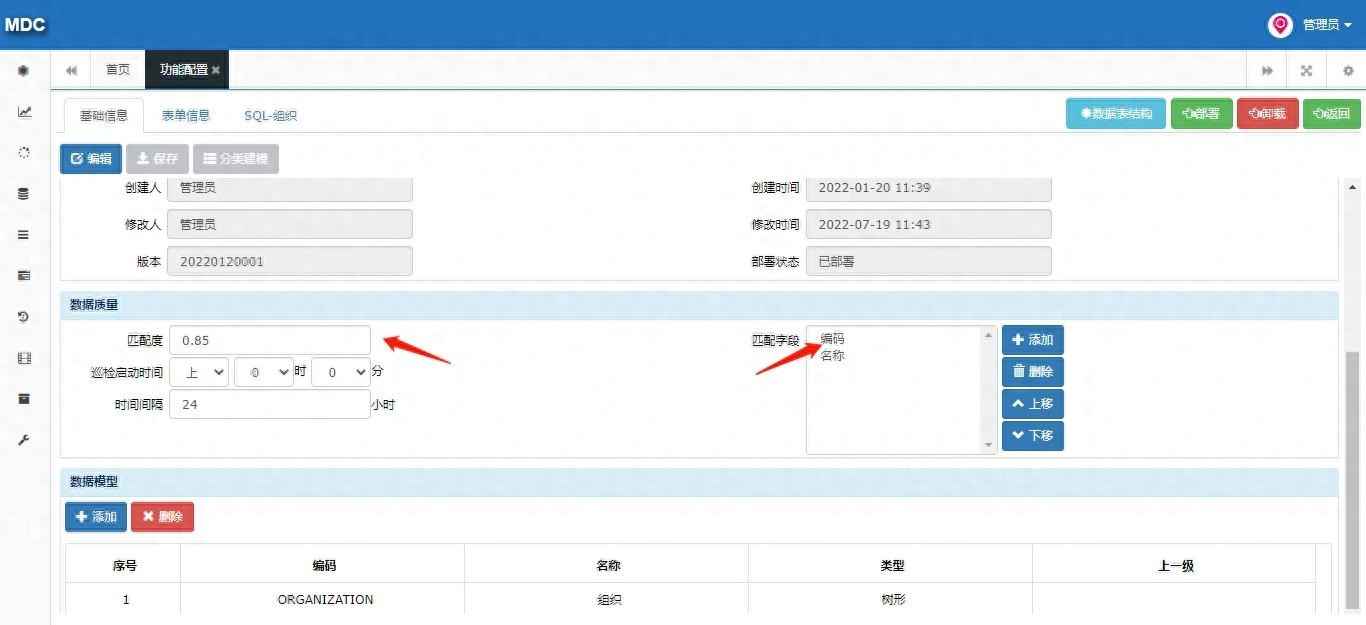Click the MDC logo

pyautogui.click(x=25, y=25)
